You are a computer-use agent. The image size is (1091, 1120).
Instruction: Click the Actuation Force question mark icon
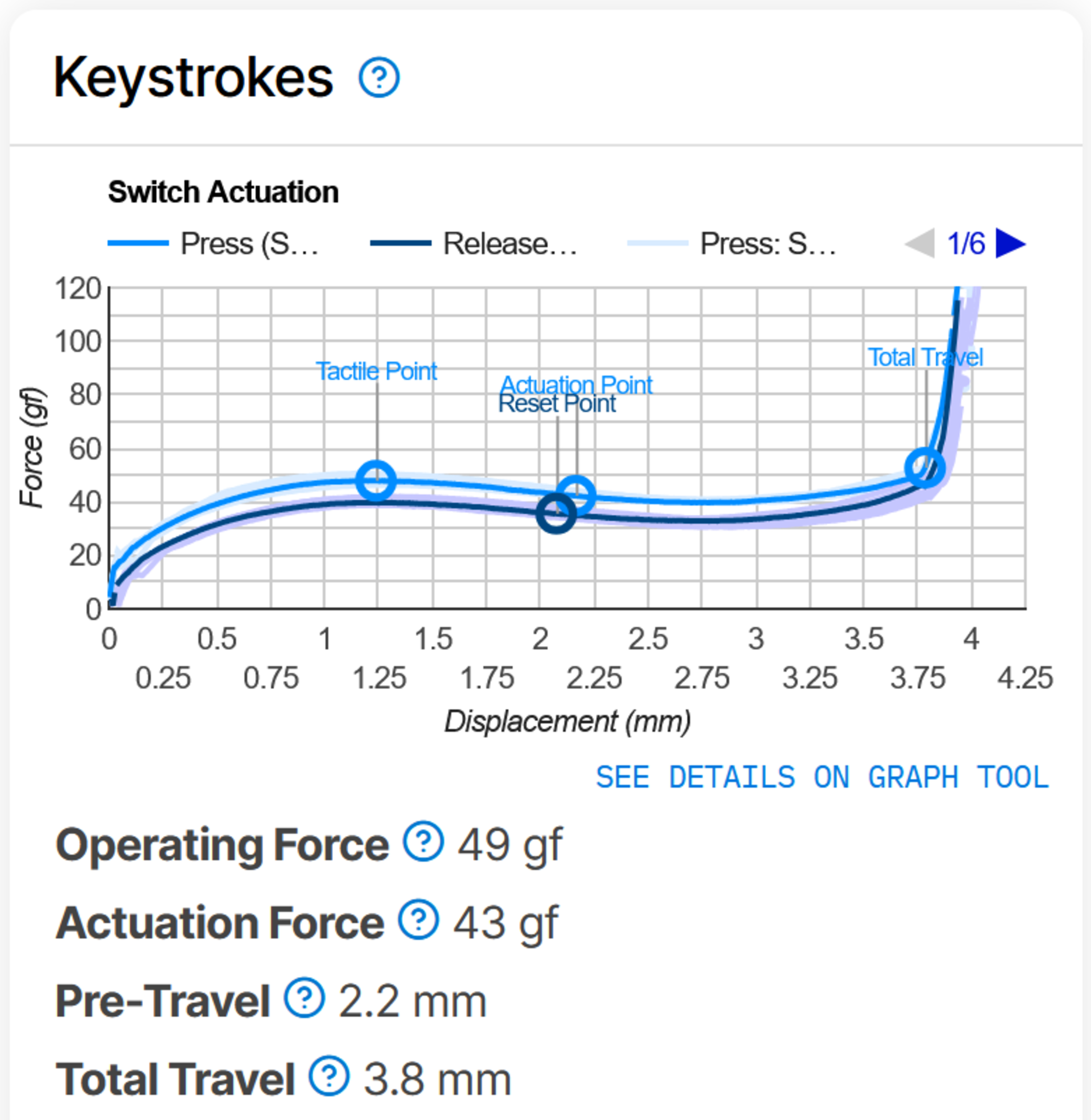point(418,919)
